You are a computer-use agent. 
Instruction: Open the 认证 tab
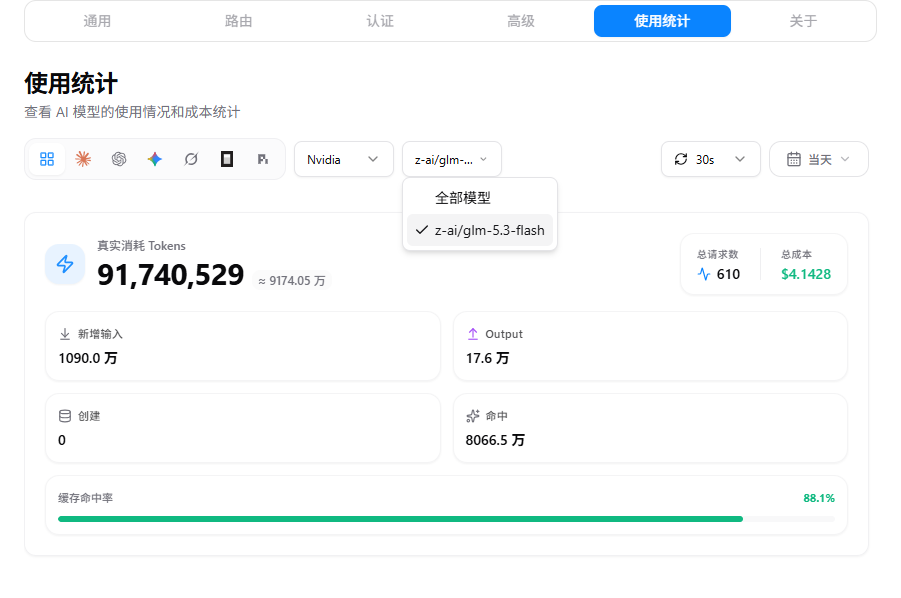[x=380, y=21]
